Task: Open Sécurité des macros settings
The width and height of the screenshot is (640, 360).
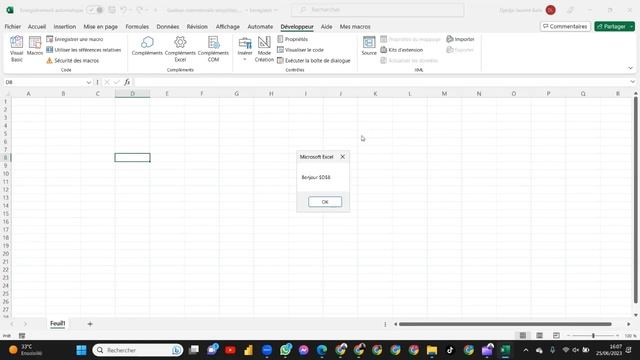Action: [73, 60]
